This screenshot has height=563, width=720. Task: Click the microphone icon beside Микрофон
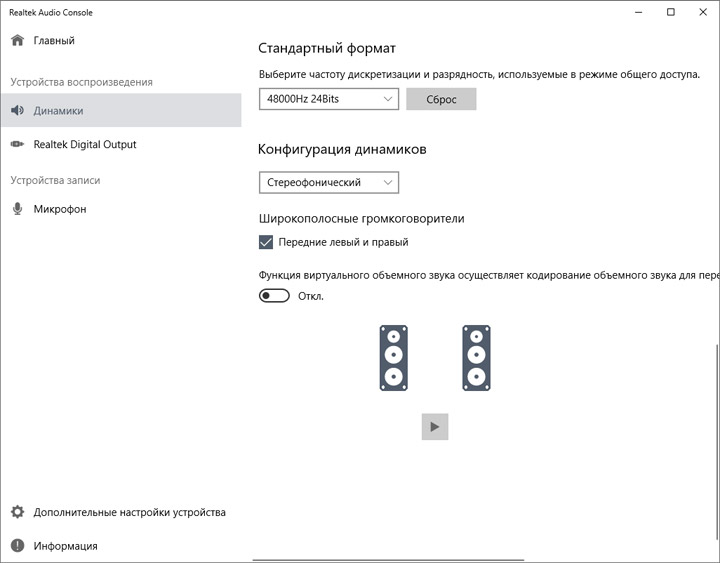tap(17, 210)
